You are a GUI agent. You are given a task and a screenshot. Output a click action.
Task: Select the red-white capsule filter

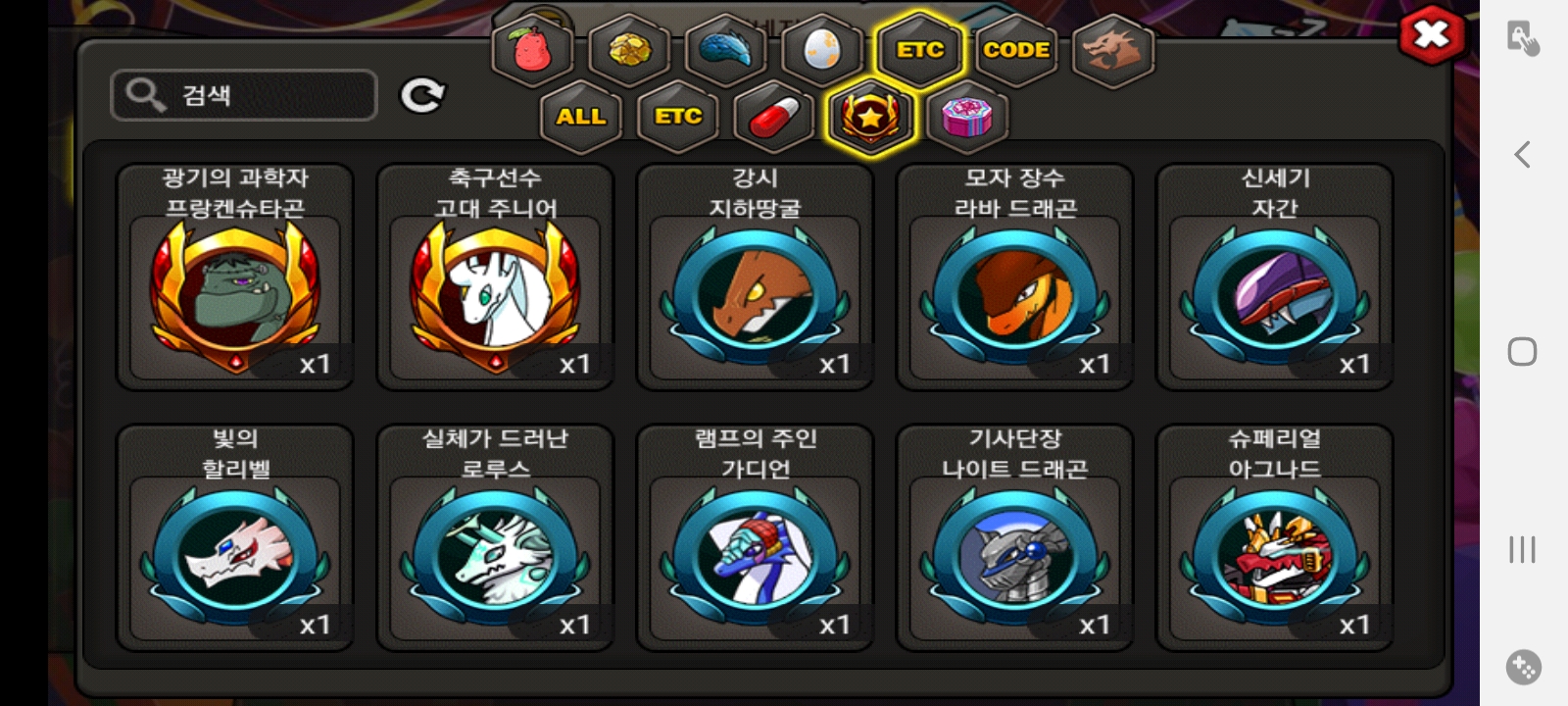774,116
